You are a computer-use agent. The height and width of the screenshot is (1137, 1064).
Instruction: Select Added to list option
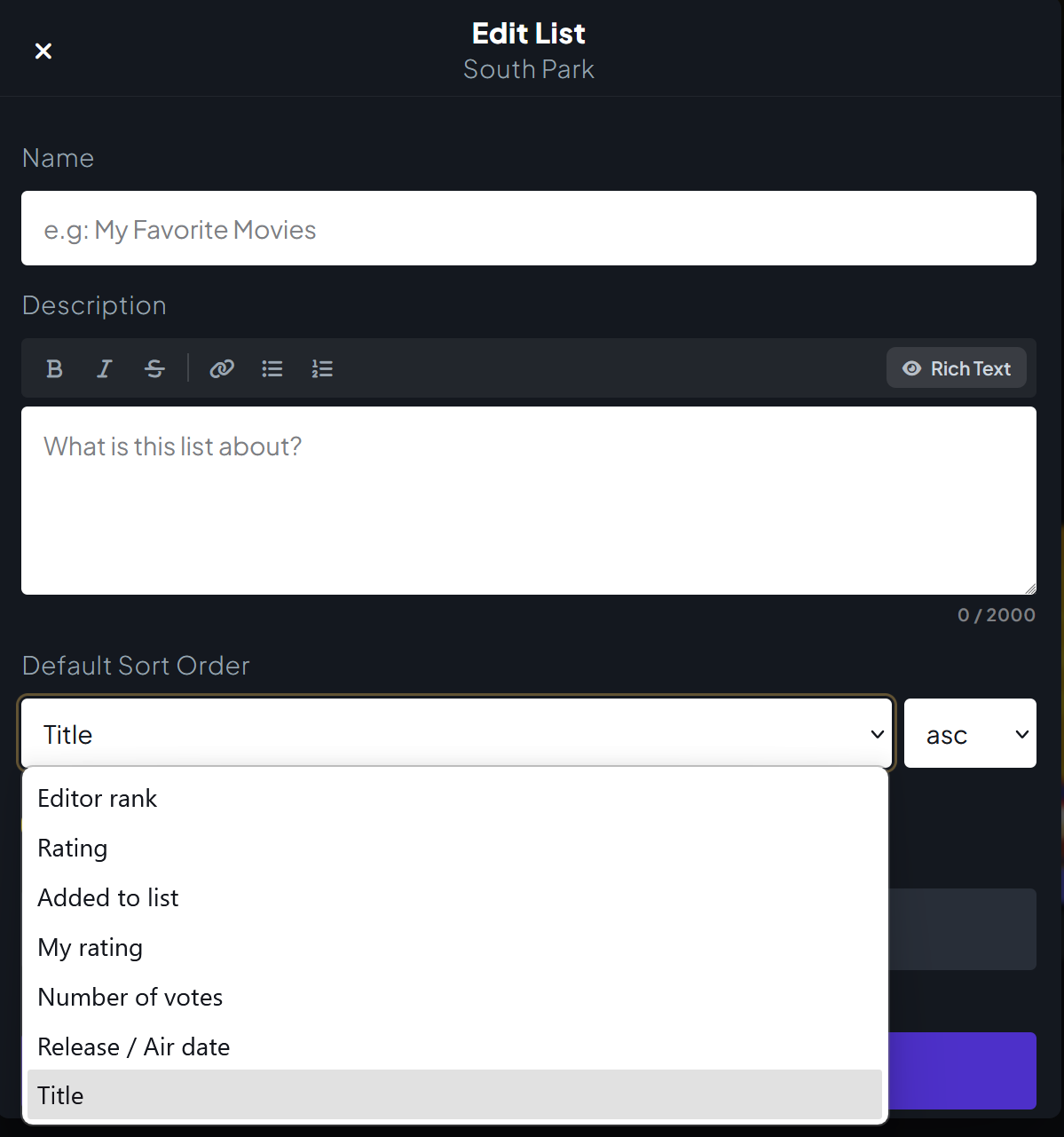pyautogui.click(x=454, y=897)
